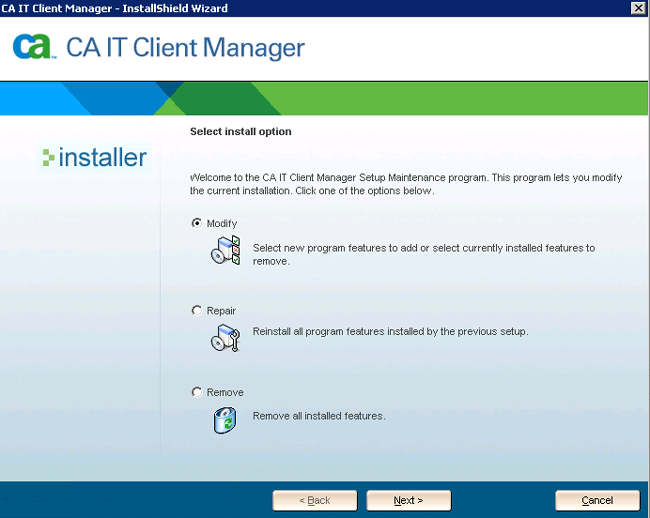Select the Remove radio button

[196, 392]
